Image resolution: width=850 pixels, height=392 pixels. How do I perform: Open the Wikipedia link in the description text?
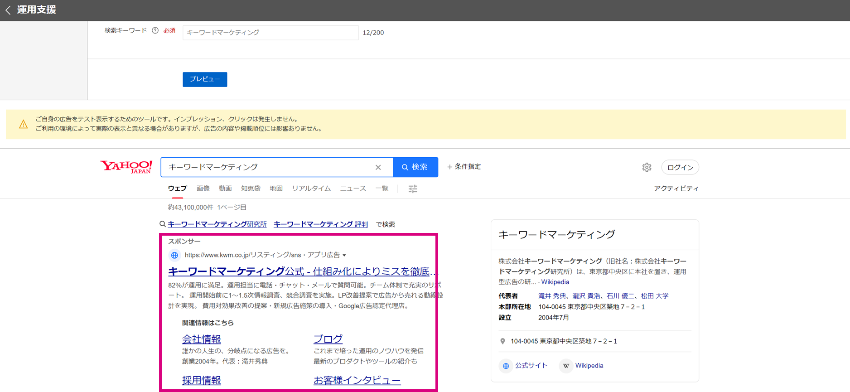pos(555,282)
